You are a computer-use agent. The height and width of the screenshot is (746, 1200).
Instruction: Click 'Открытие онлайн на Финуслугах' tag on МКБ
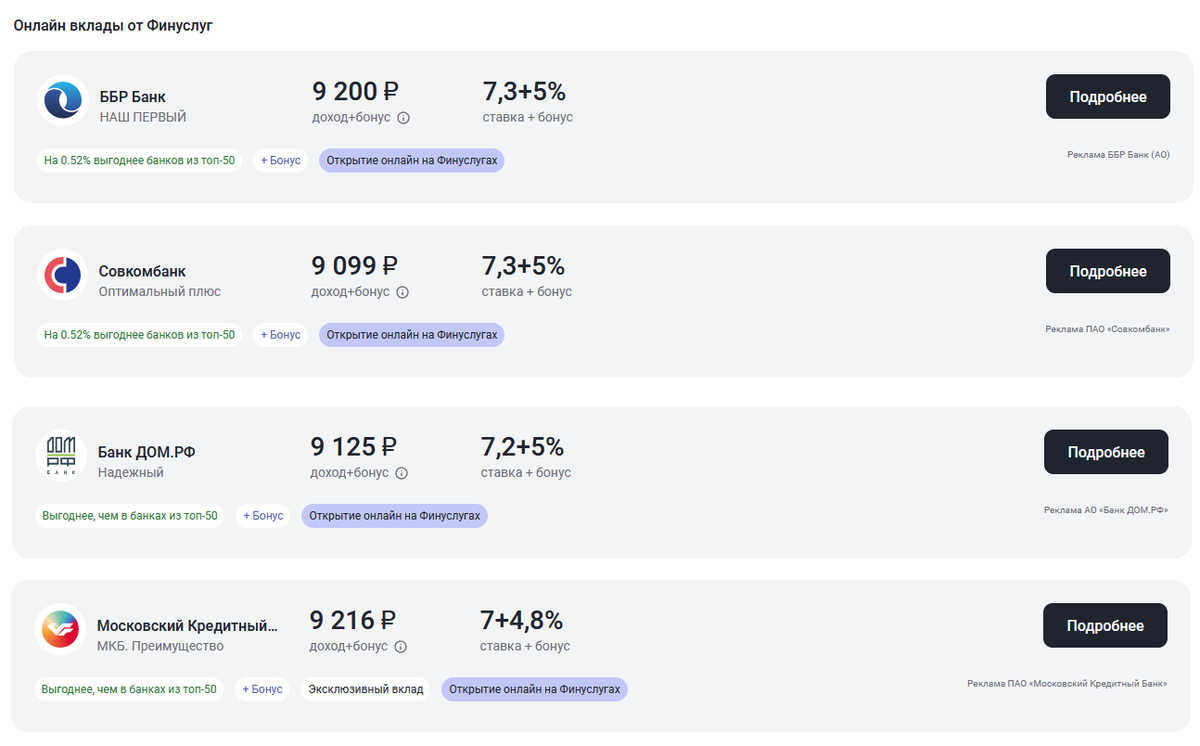click(535, 689)
